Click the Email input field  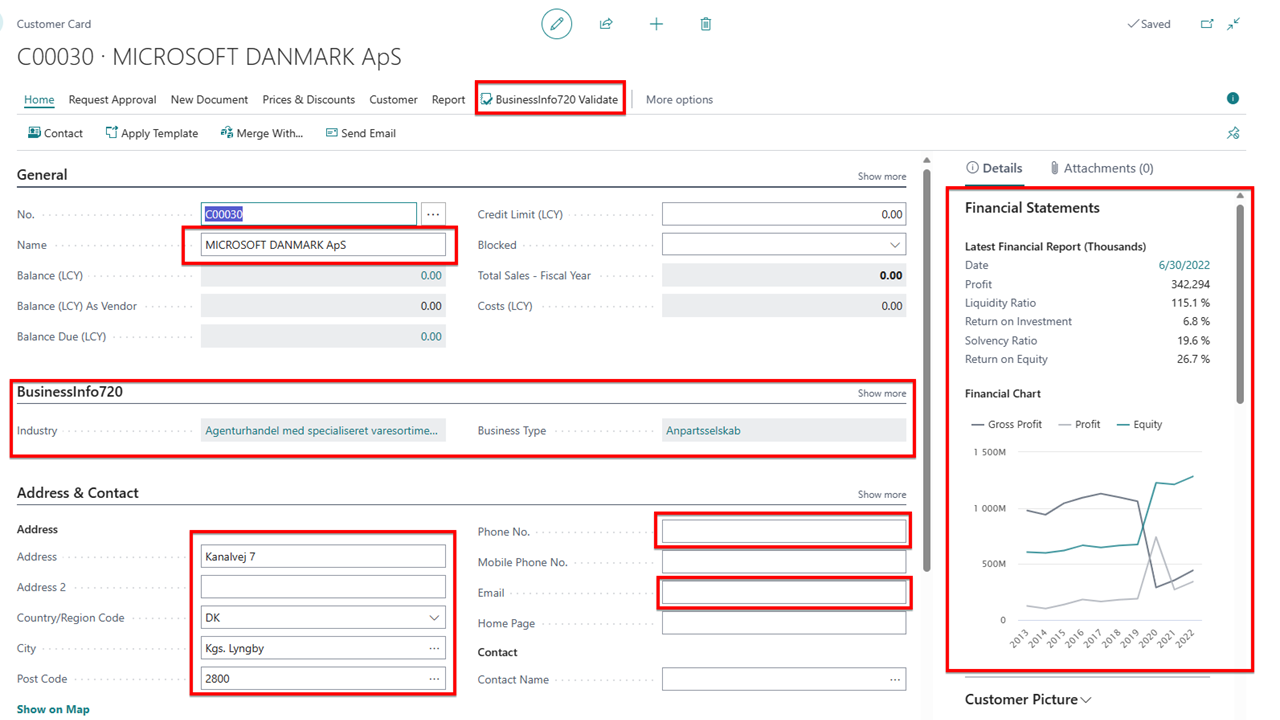pos(784,593)
